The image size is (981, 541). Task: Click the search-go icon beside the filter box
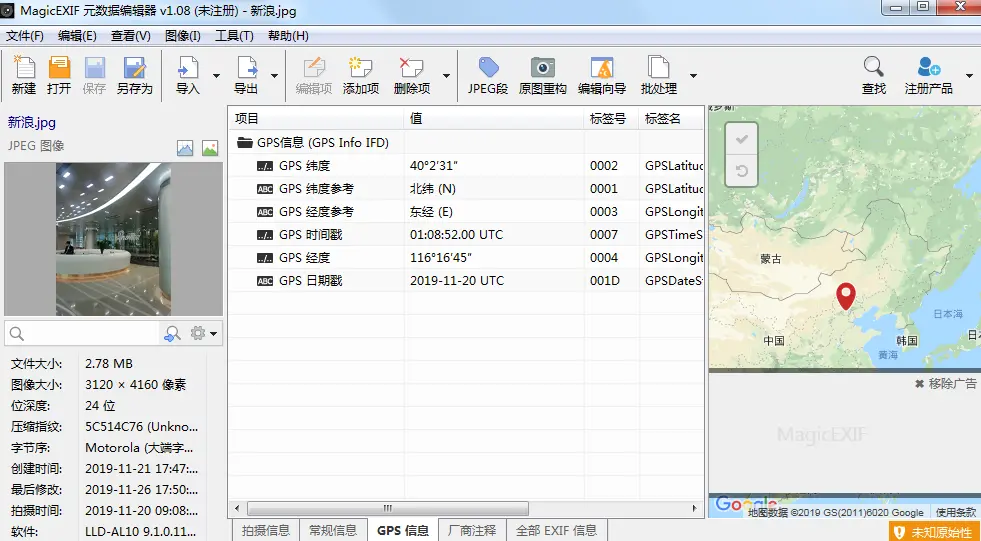click(172, 333)
